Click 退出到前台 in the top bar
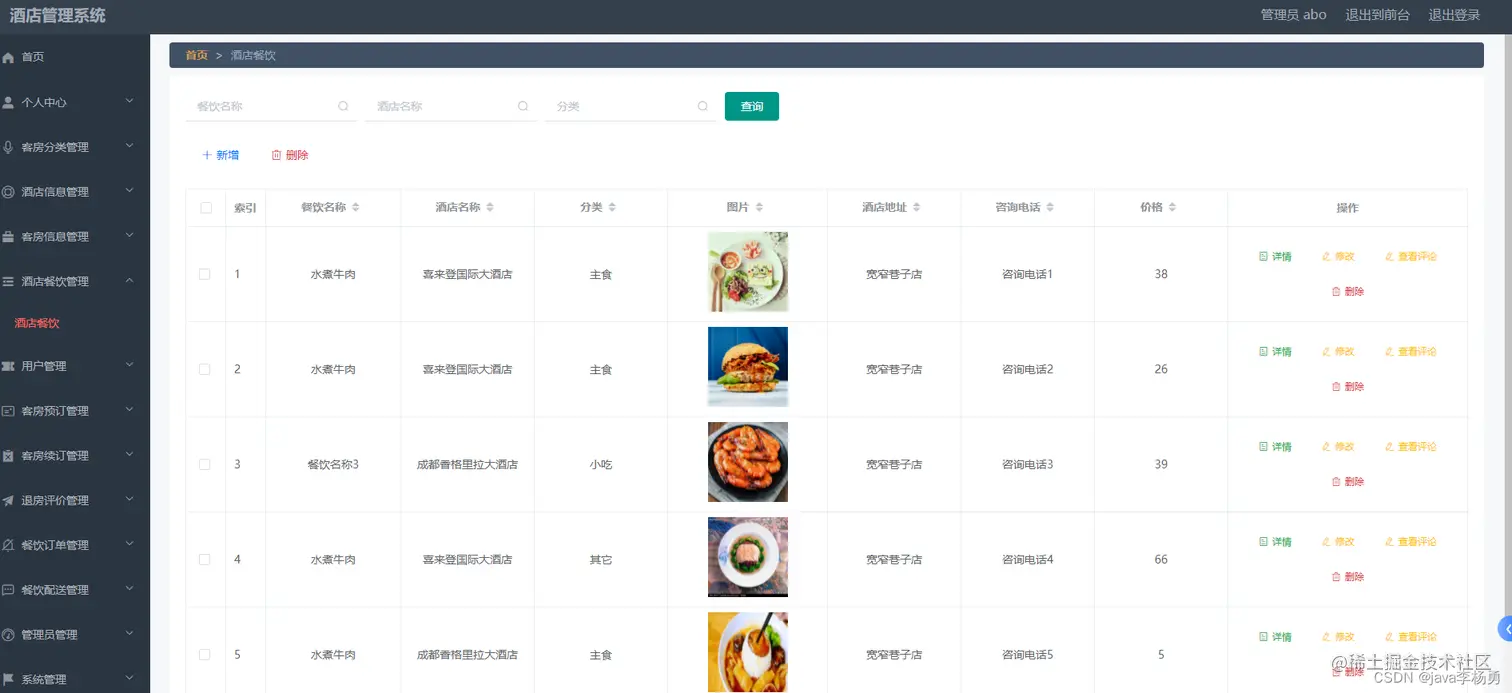The width and height of the screenshot is (1512, 693). 1378,15
